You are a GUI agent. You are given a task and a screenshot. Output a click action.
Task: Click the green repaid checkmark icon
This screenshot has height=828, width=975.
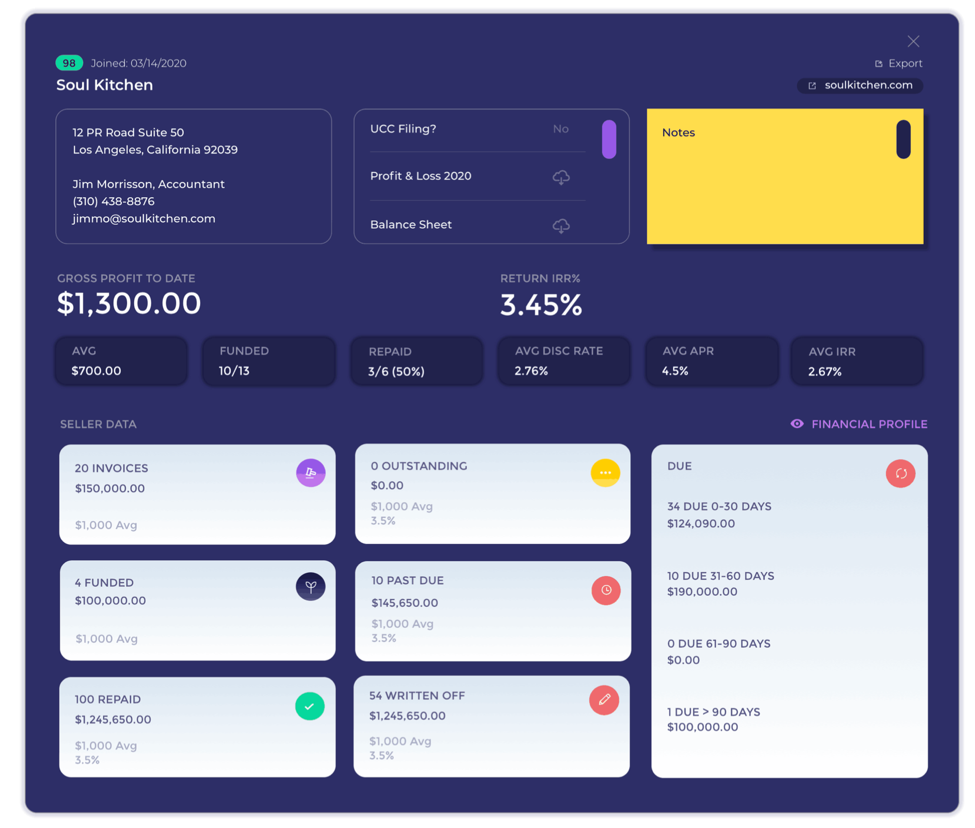(x=310, y=706)
